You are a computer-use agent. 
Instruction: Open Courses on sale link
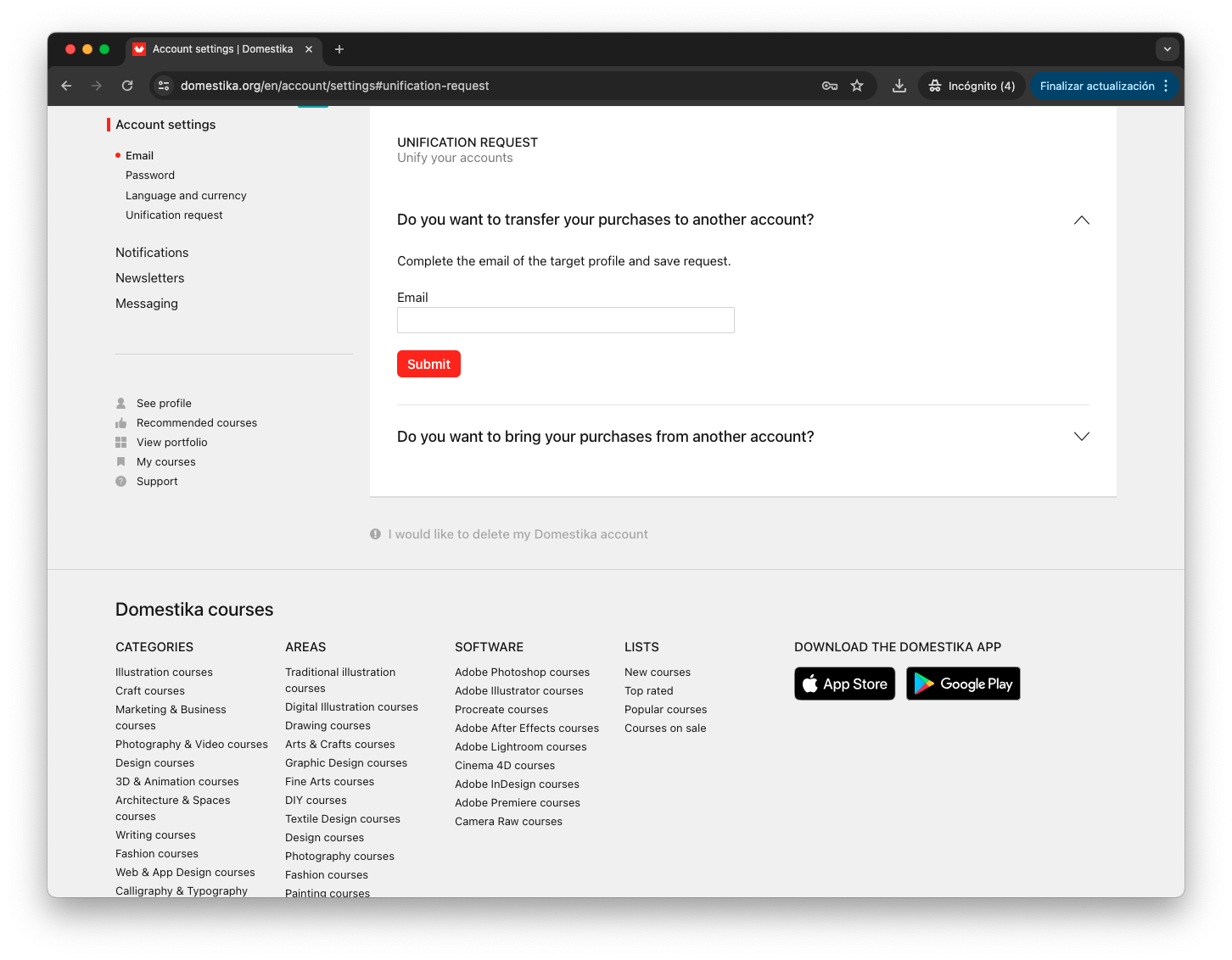(665, 728)
